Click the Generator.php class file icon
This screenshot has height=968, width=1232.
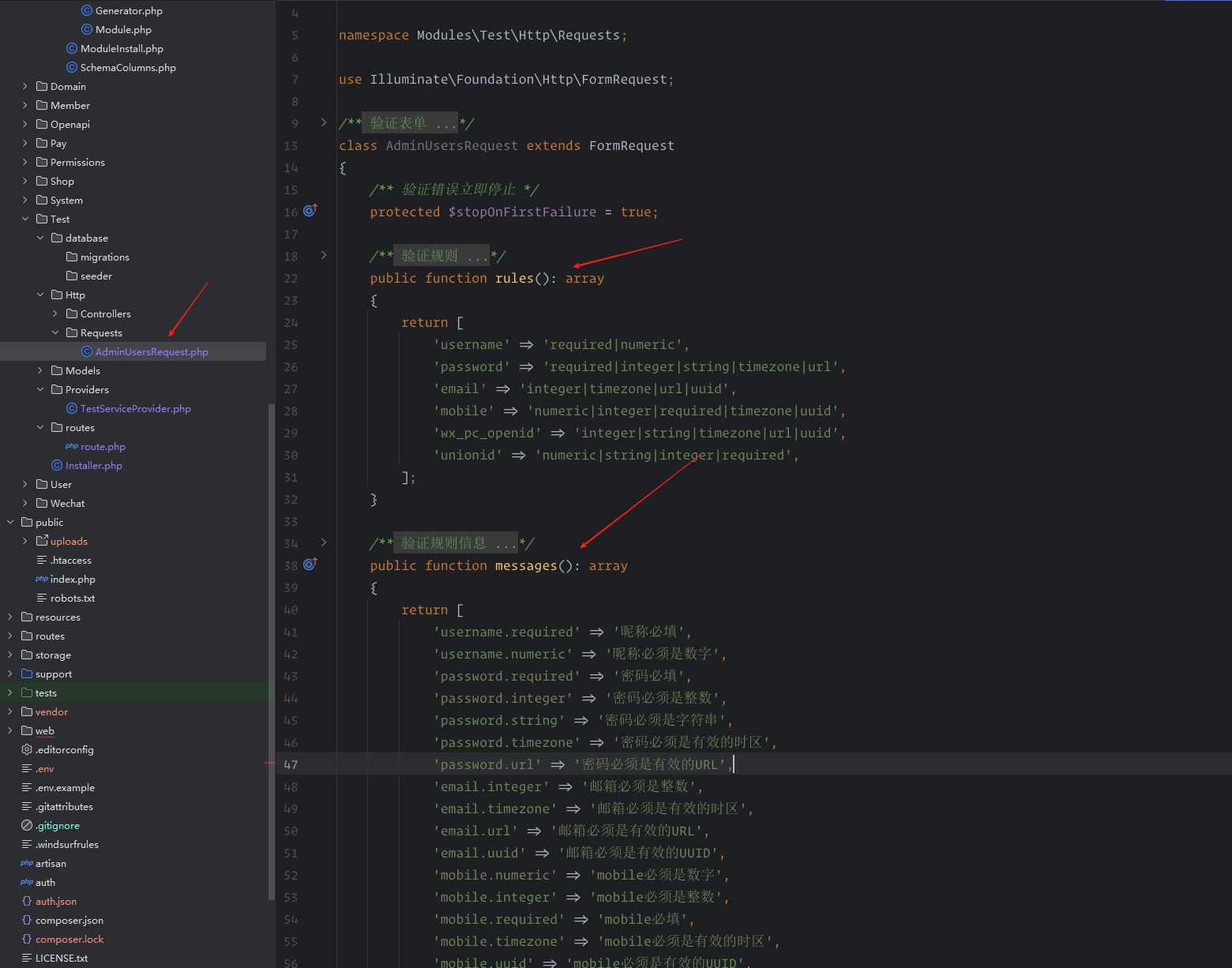(87, 10)
